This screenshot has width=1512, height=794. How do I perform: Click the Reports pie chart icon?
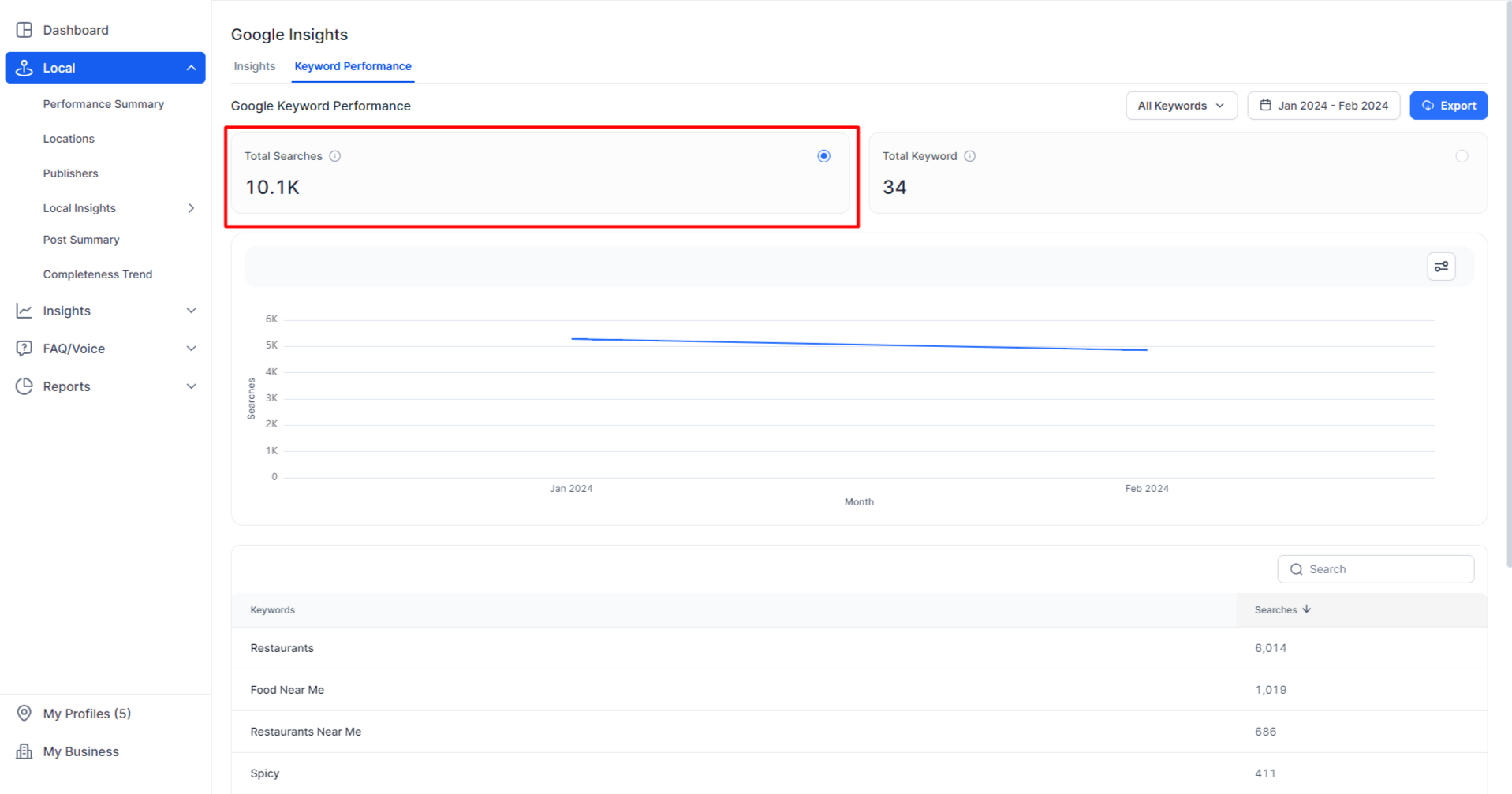click(x=24, y=386)
